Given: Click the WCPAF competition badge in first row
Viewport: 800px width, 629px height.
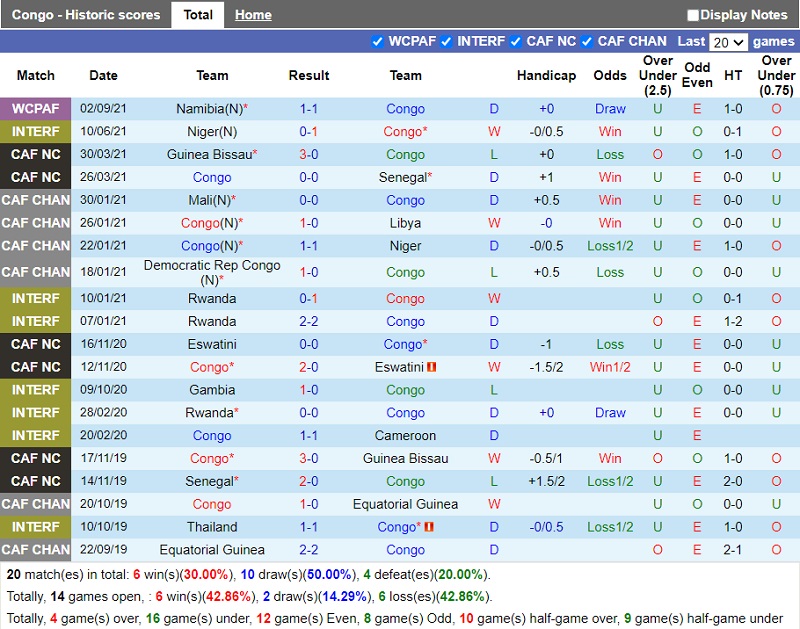Looking at the screenshot, I should click(36, 109).
